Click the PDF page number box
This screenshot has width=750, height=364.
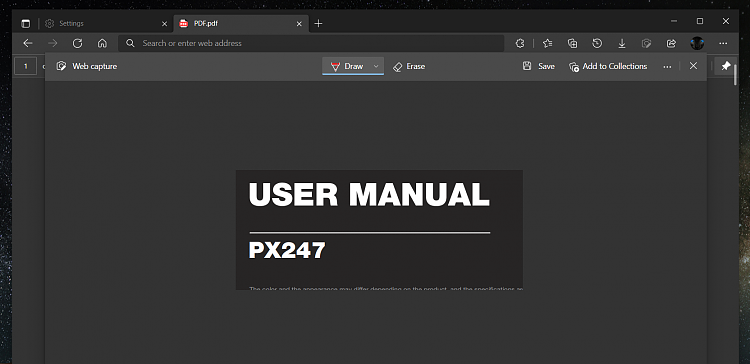[25, 66]
